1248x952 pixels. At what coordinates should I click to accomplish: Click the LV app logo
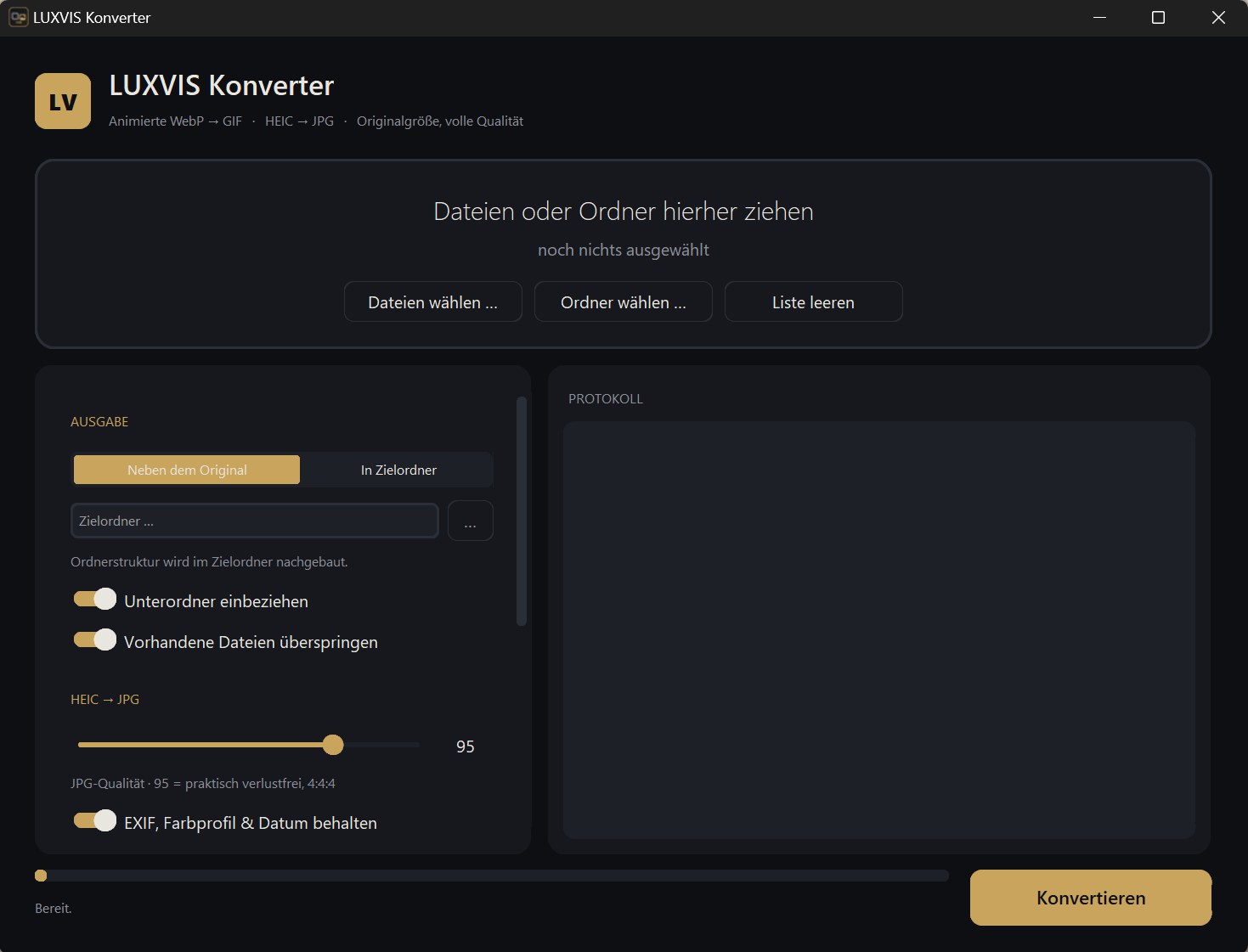point(63,101)
